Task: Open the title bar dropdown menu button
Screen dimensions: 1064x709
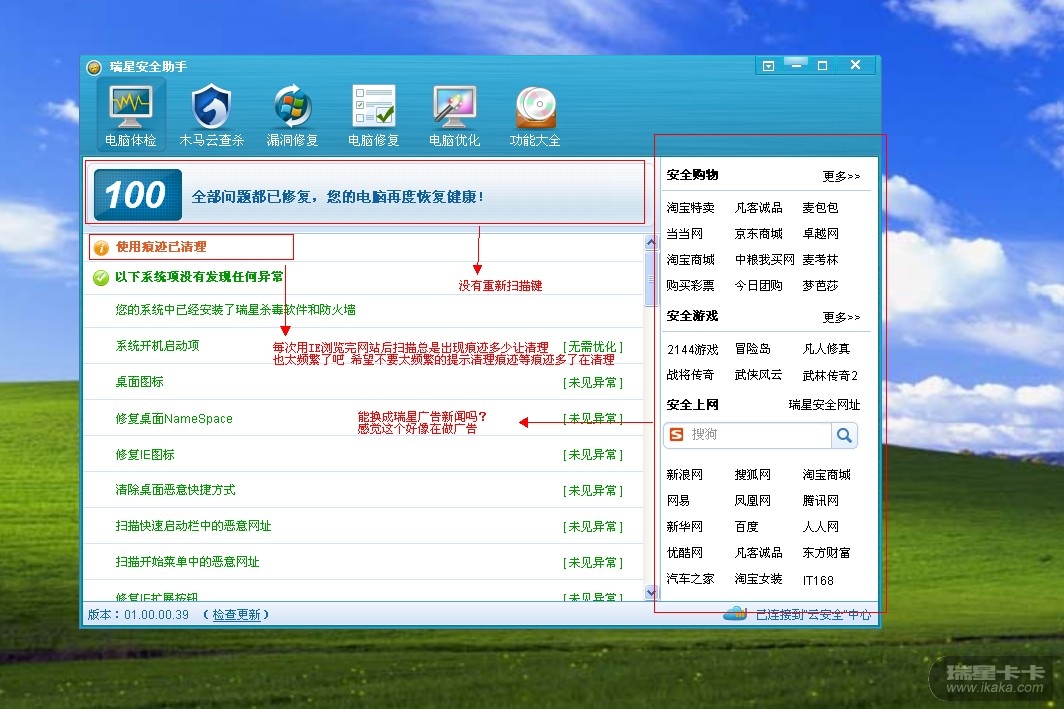Action: tap(768, 66)
